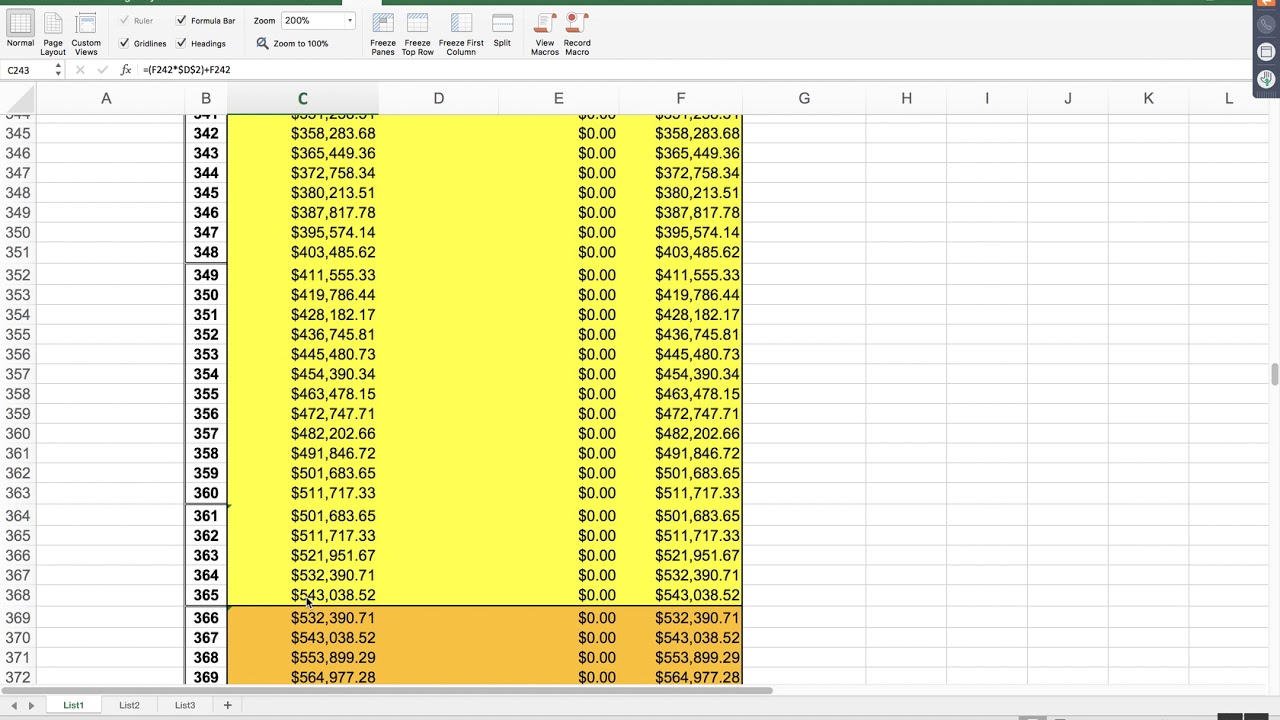Screen dimensions: 1280x720
Task: Switch to Page Layout view
Action: click(x=53, y=32)
